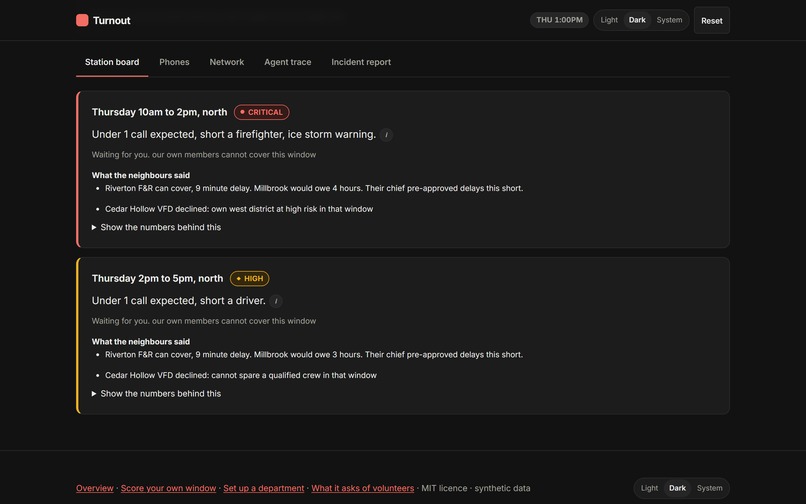Open Score your own window link

169,488
